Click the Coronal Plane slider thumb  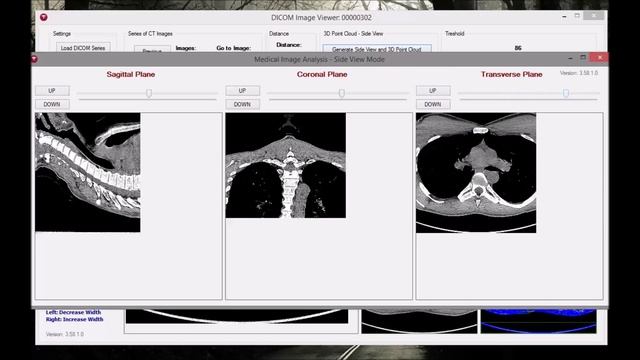342,93
